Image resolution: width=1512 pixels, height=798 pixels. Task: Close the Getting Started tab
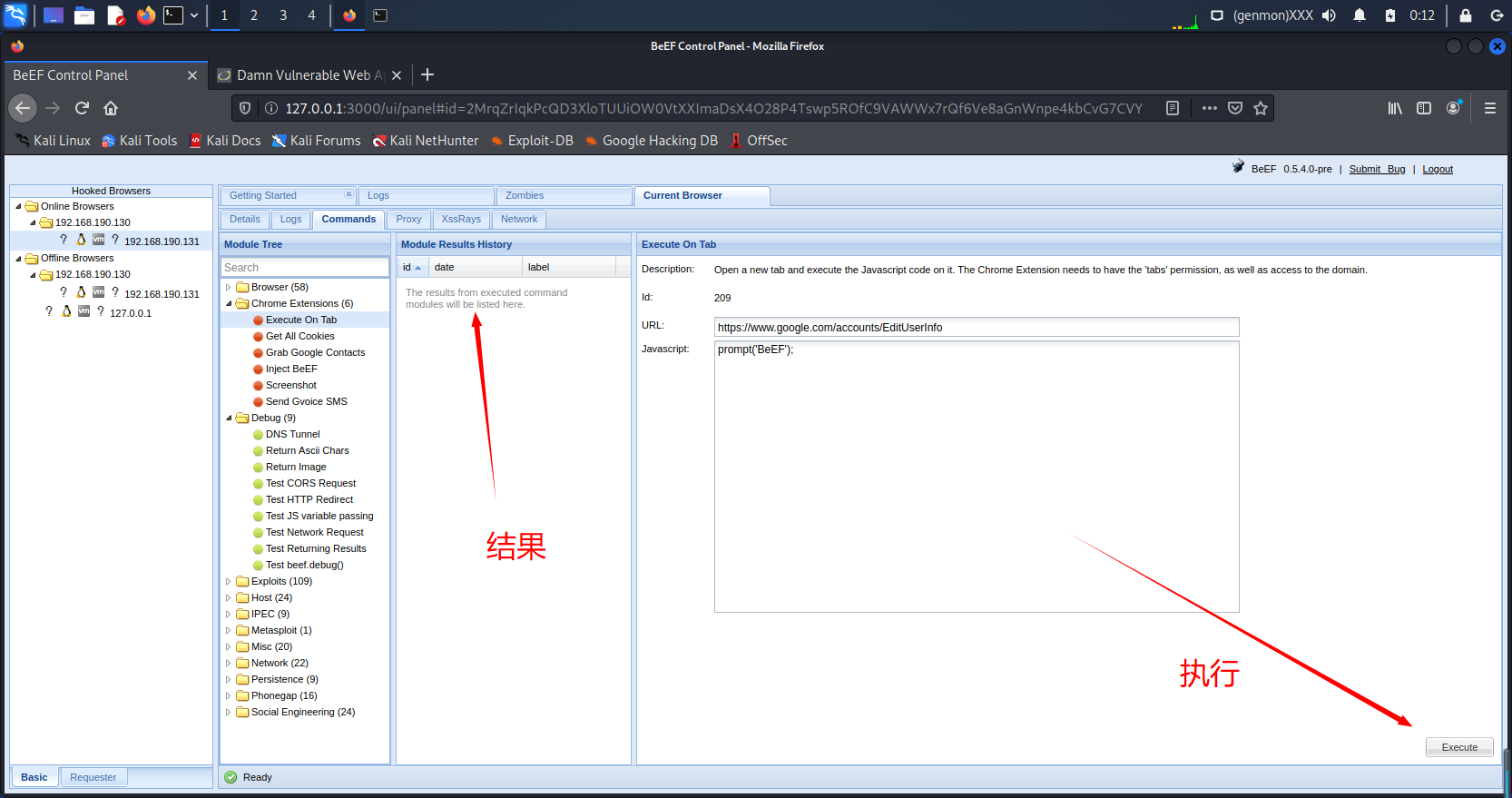coord(349,194)
